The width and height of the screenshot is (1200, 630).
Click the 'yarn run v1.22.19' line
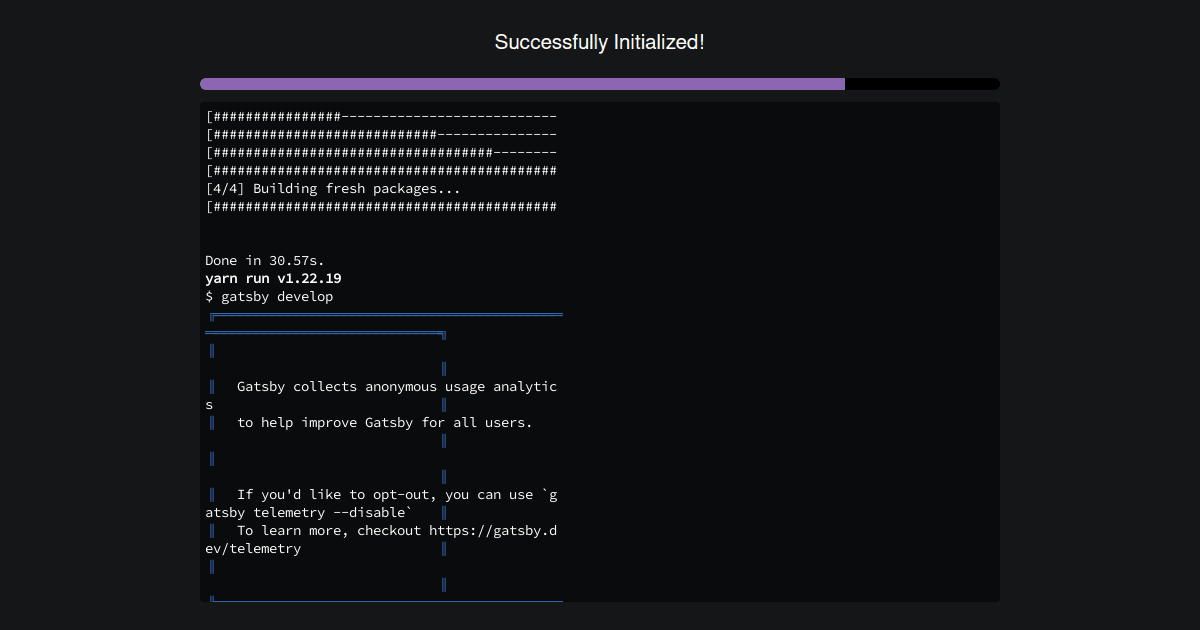click(273, 278)
